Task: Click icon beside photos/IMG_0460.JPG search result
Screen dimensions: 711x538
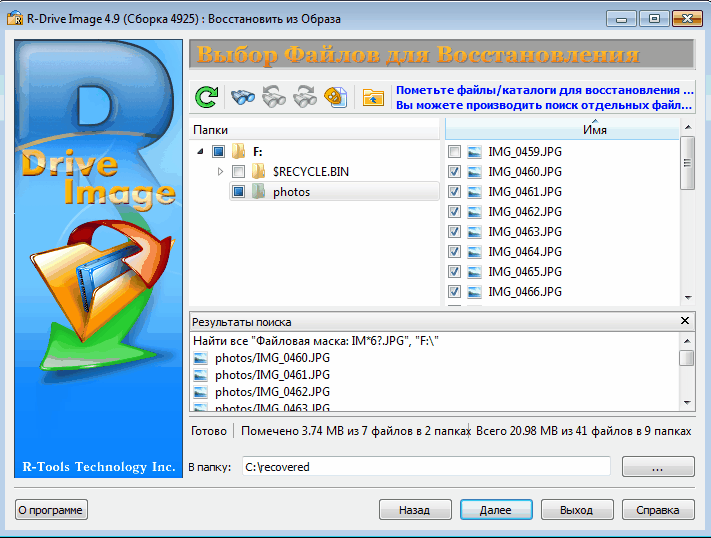Action: (x=200, y=358)
